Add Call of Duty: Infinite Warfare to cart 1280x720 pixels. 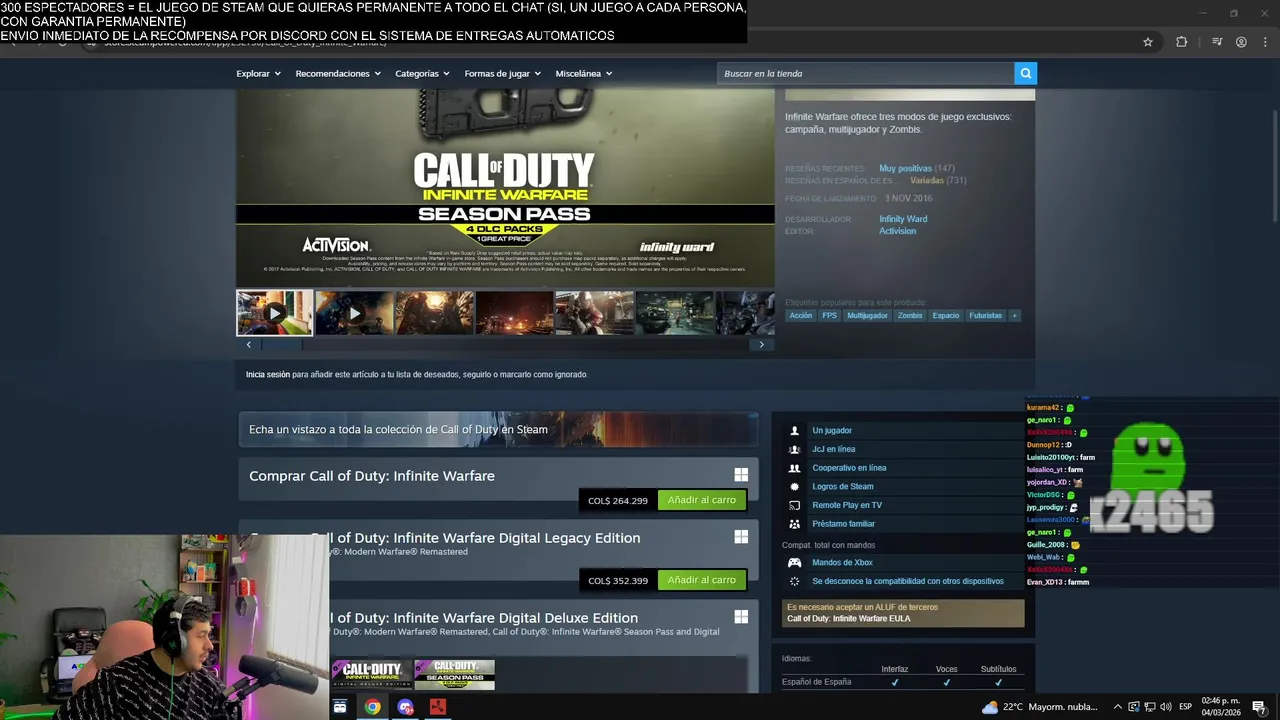[x=702, y=500]
